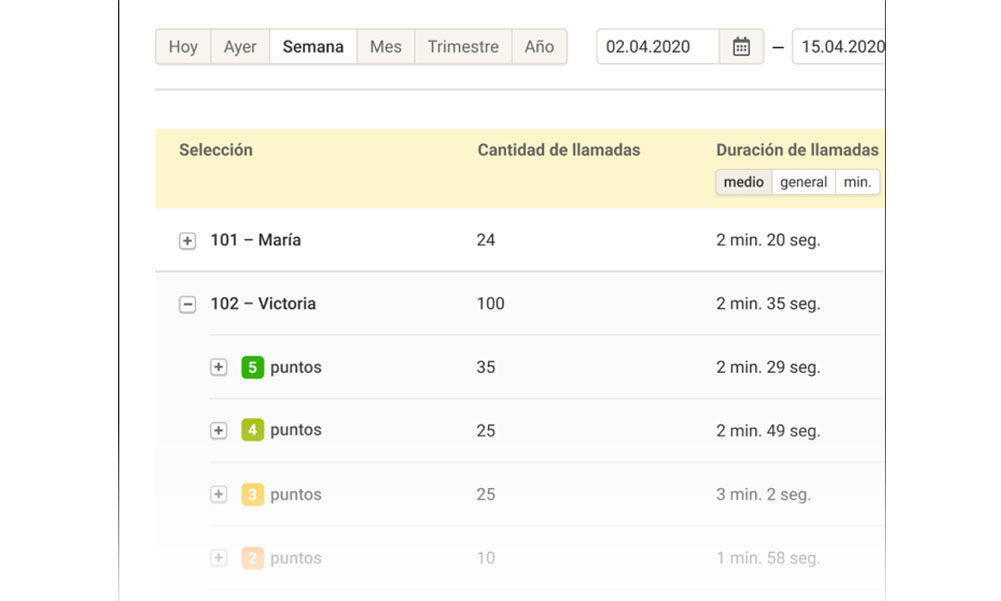Click the green 5 puntos badge

pos(252,367)
